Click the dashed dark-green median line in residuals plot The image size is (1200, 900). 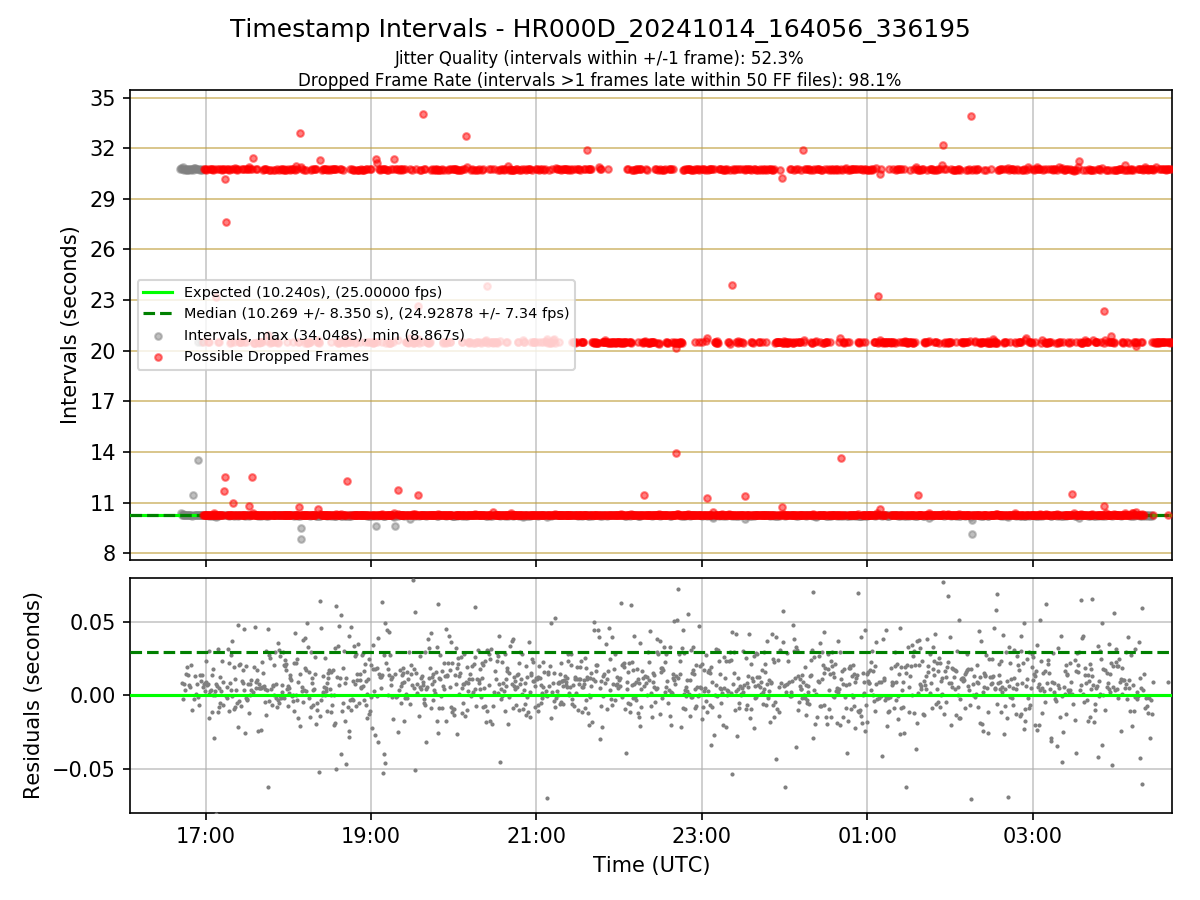click(x=650, y=652)
